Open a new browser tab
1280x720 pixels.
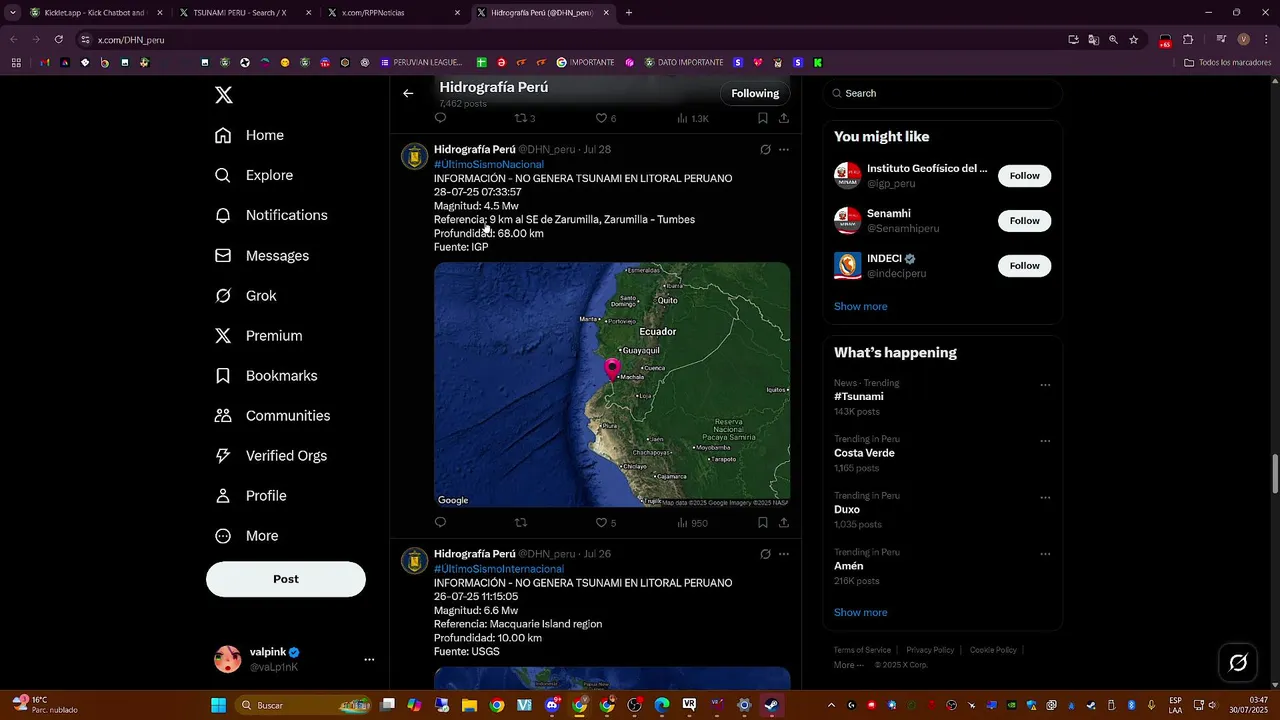(x=629, y=13)
